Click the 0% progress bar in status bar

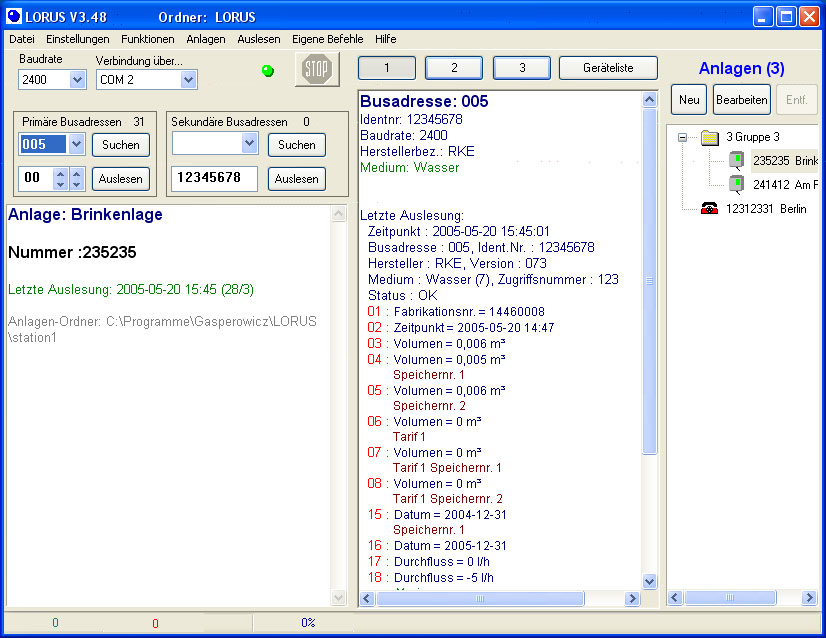[307, 622]
